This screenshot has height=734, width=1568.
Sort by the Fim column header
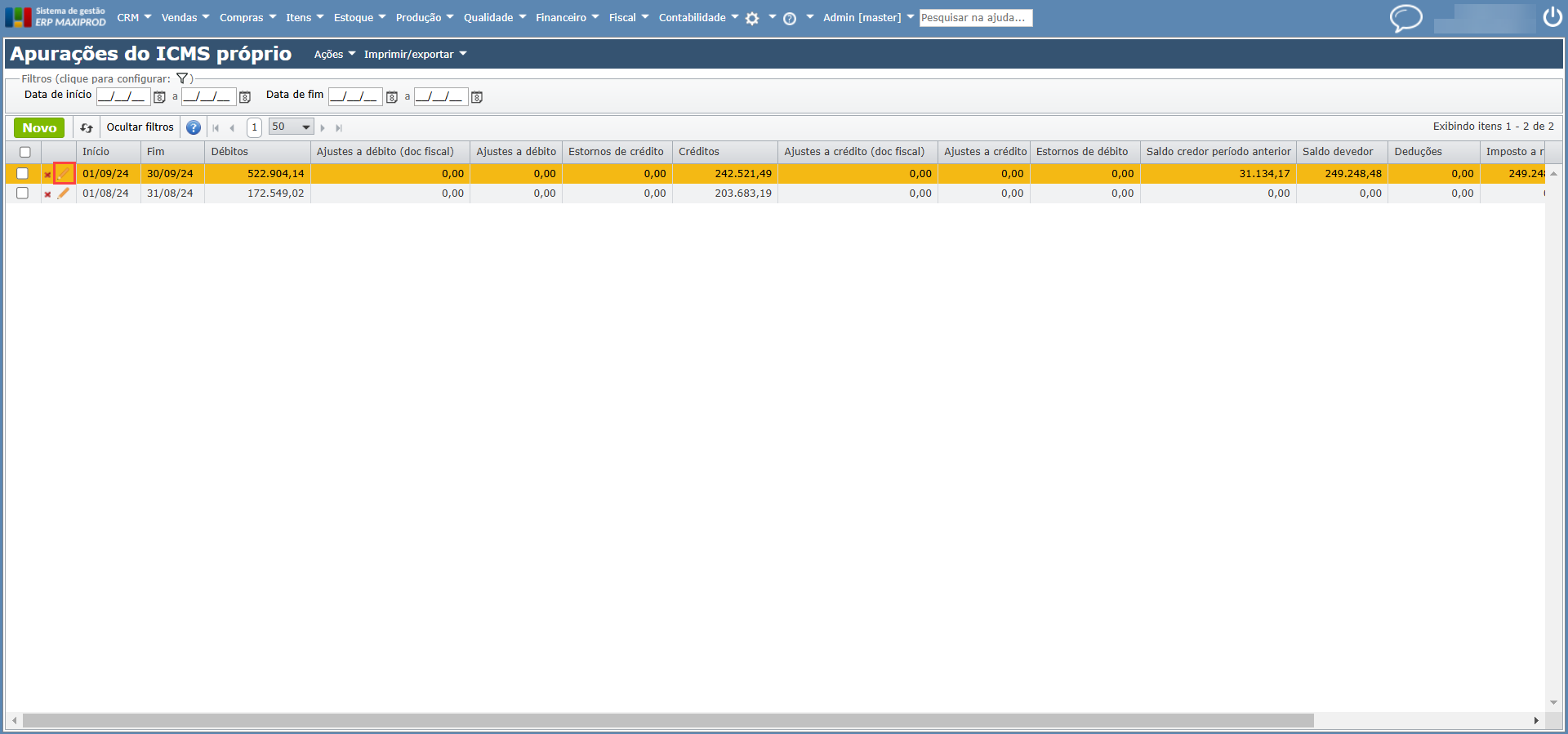tap(172, 152)
